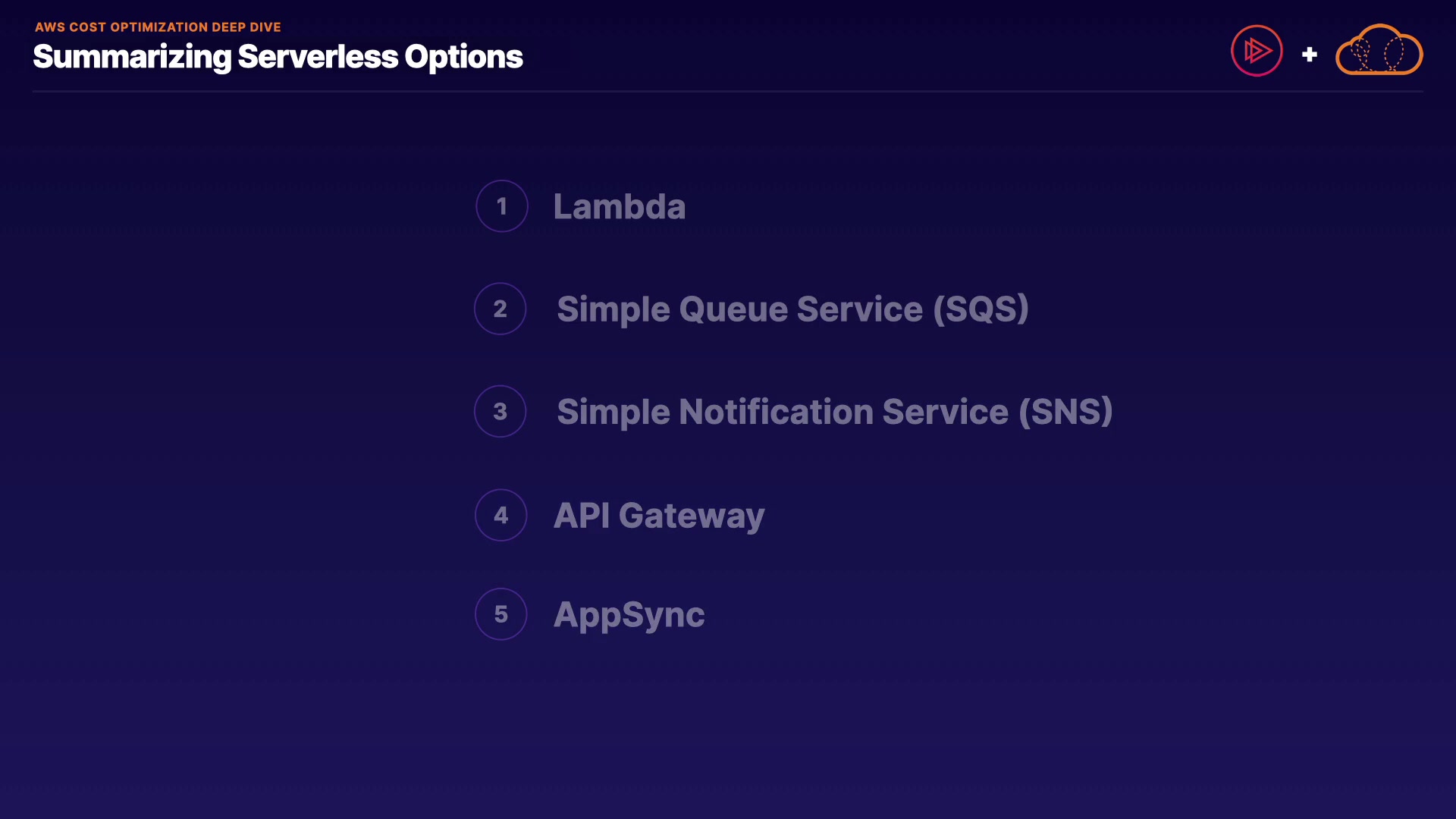Click the Pluralsight play logo
This screenshot has width=1456, height=819.
point(1257,51)
